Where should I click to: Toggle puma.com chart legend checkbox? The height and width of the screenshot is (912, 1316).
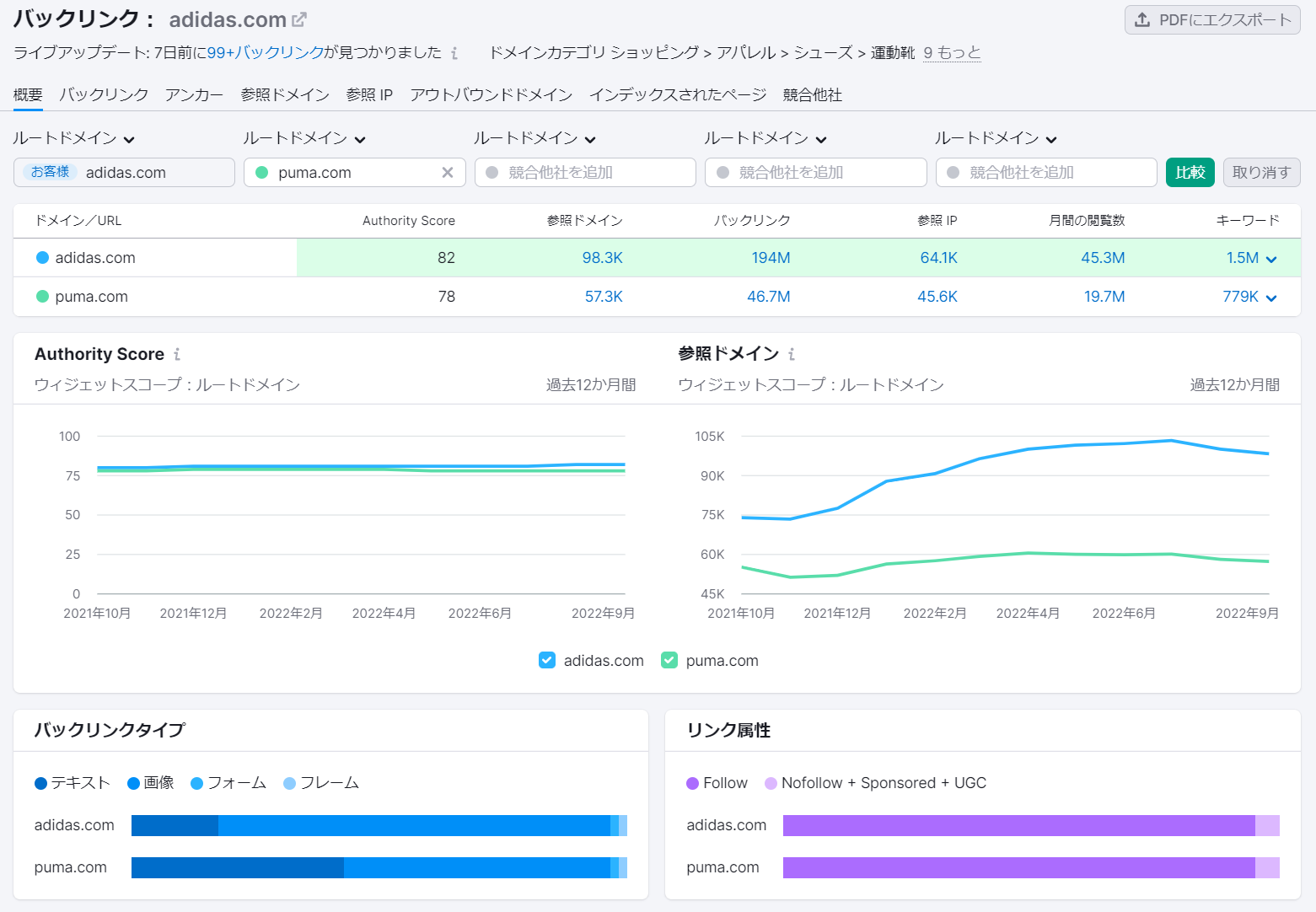click(669, 660)
